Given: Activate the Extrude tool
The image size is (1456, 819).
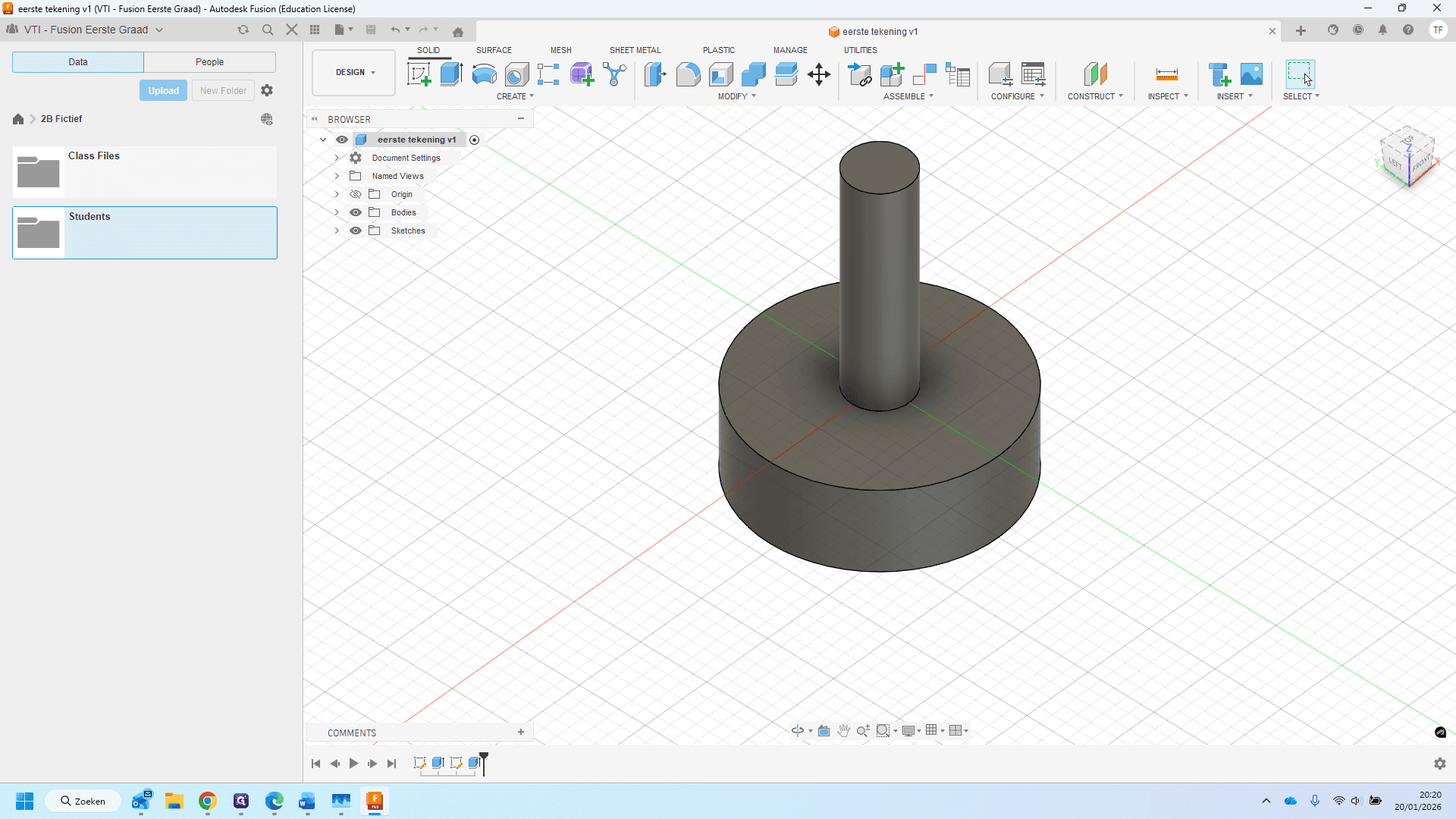Looking at the screenshot, I should click(451, 74).
